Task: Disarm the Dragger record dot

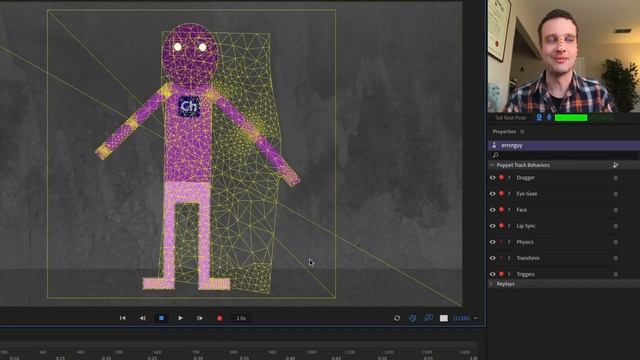Action: (x=501, y=178)
